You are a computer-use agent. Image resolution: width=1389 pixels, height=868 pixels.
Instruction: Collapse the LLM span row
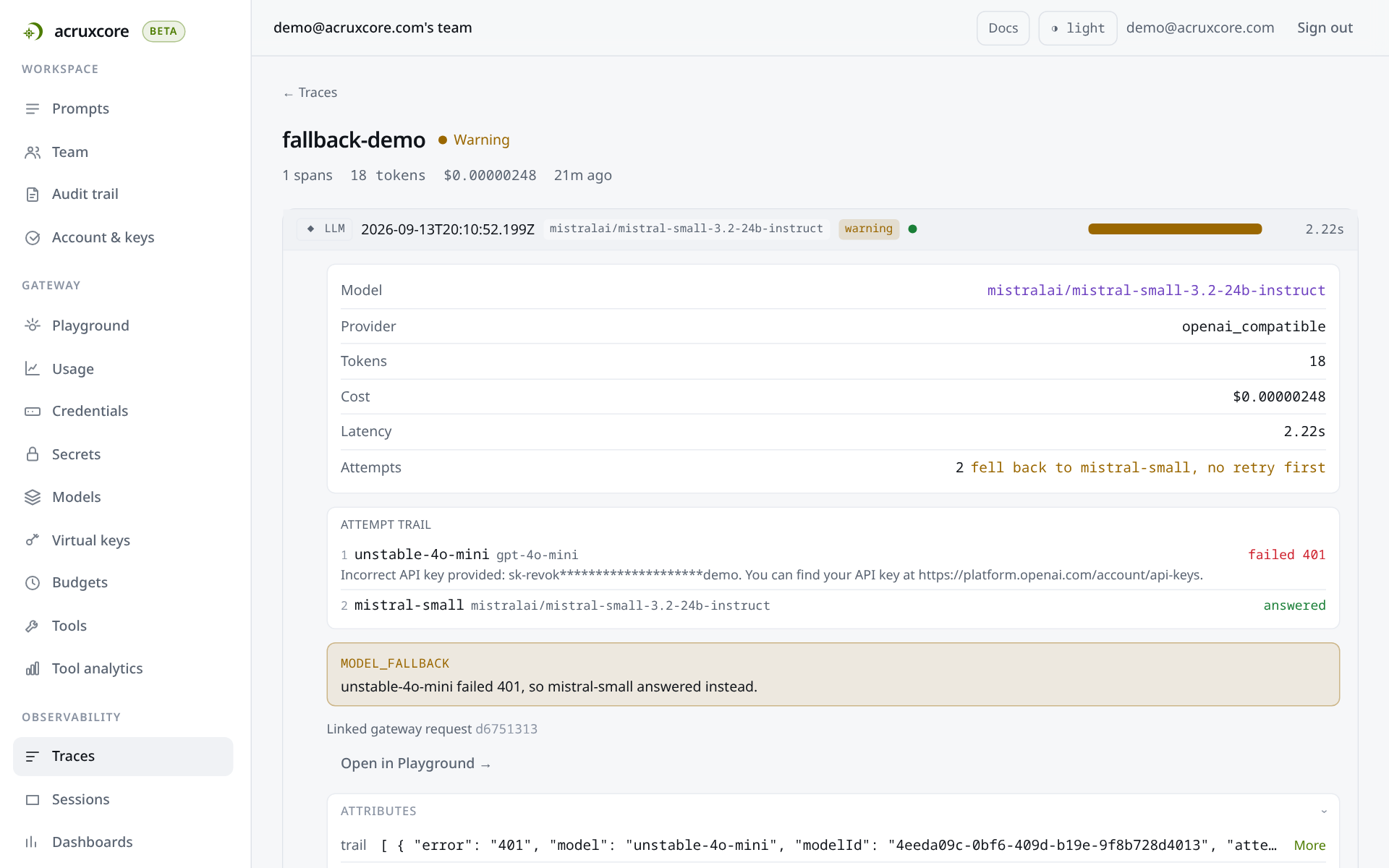pos(820,229)
